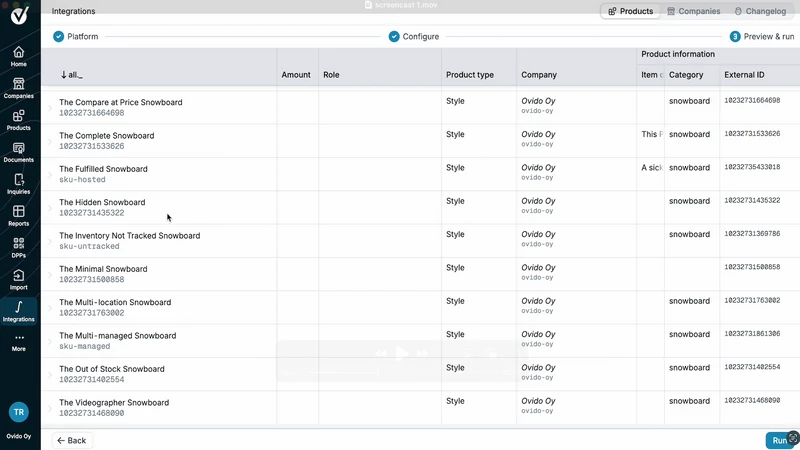Click the Configure step checkmark icon
Image resolution: width=800 pixels, height=450 pixels.
pyautogui.click(x=394, y=36)
